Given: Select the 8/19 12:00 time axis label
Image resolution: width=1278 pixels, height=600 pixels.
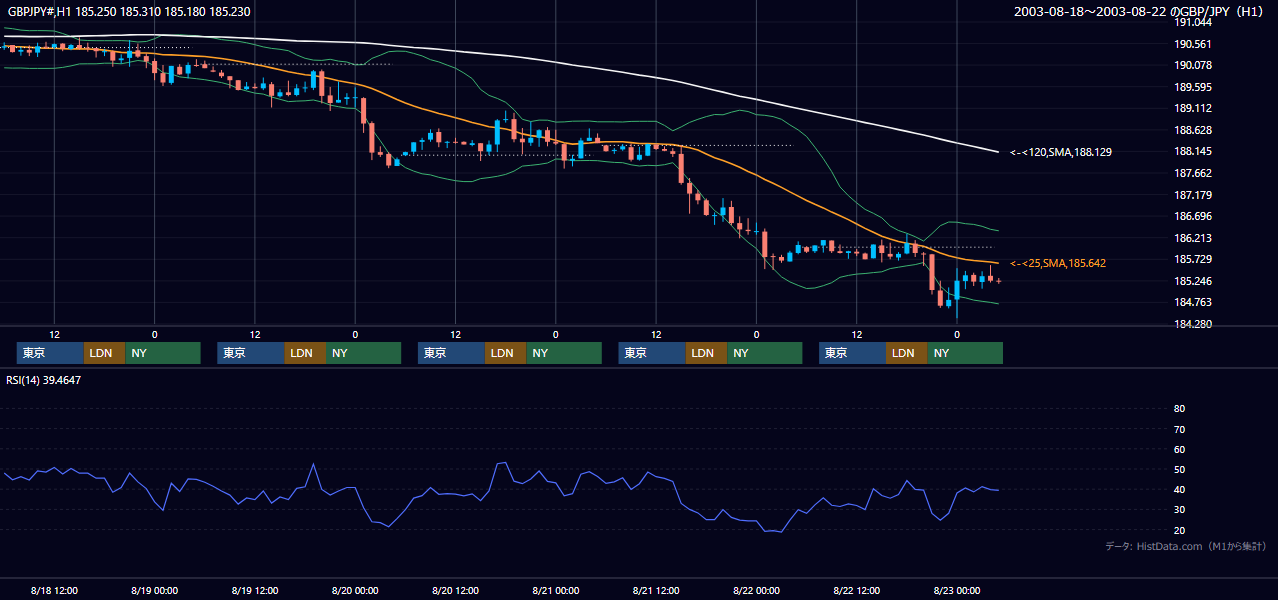Looking at the screenshot, I should click(x=255, y=591).
